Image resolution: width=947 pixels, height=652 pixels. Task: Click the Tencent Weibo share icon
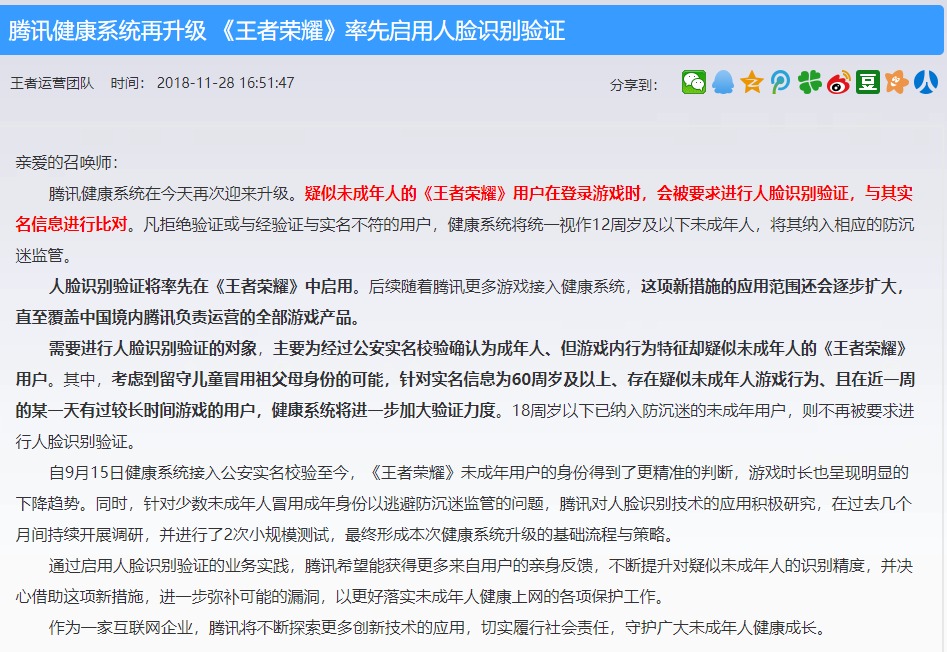(x=780, y=82)
